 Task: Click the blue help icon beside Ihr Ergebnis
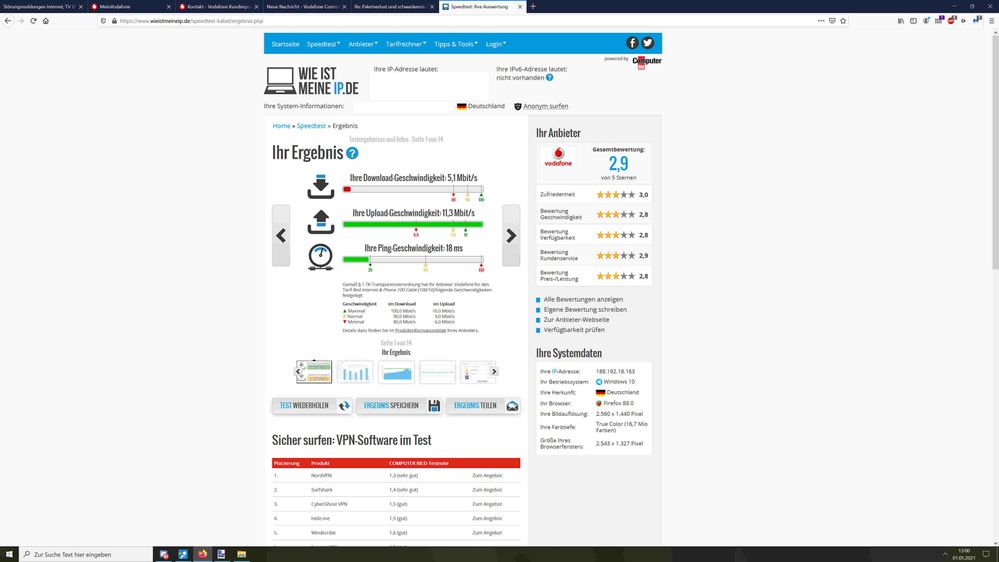click(352, 153)
